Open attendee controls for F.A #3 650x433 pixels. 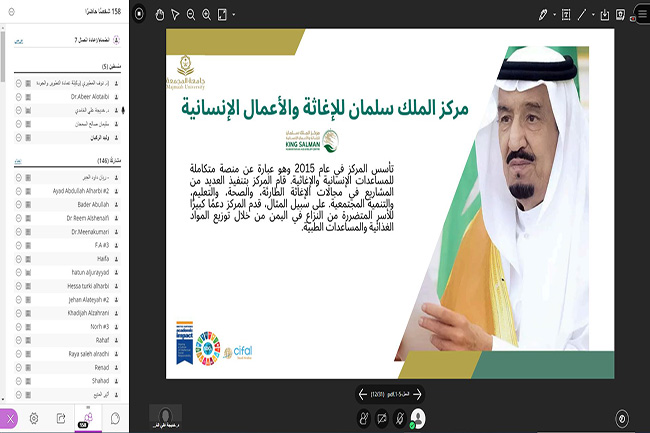(19, 245)
